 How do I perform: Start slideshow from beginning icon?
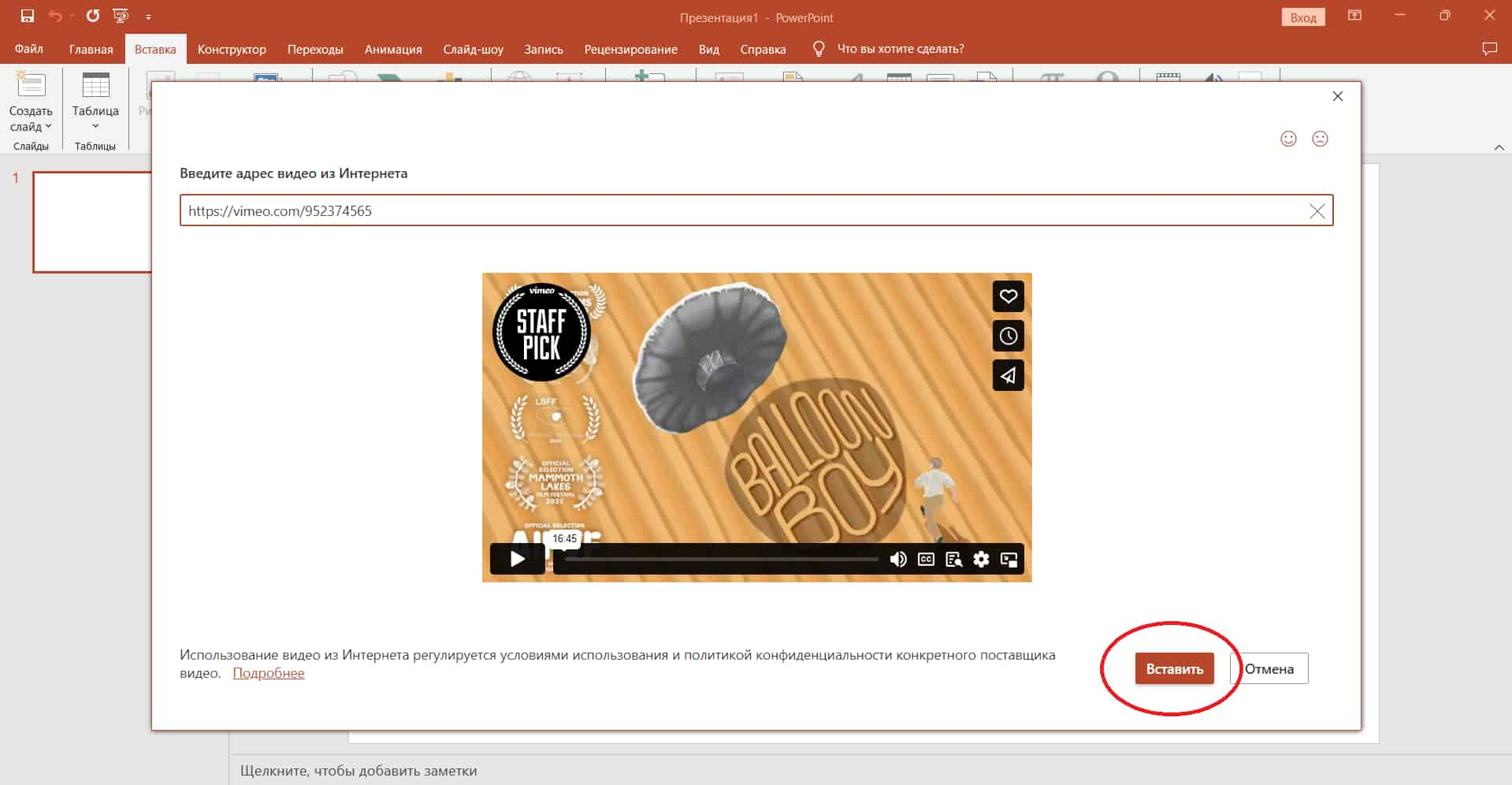(121, 16)
